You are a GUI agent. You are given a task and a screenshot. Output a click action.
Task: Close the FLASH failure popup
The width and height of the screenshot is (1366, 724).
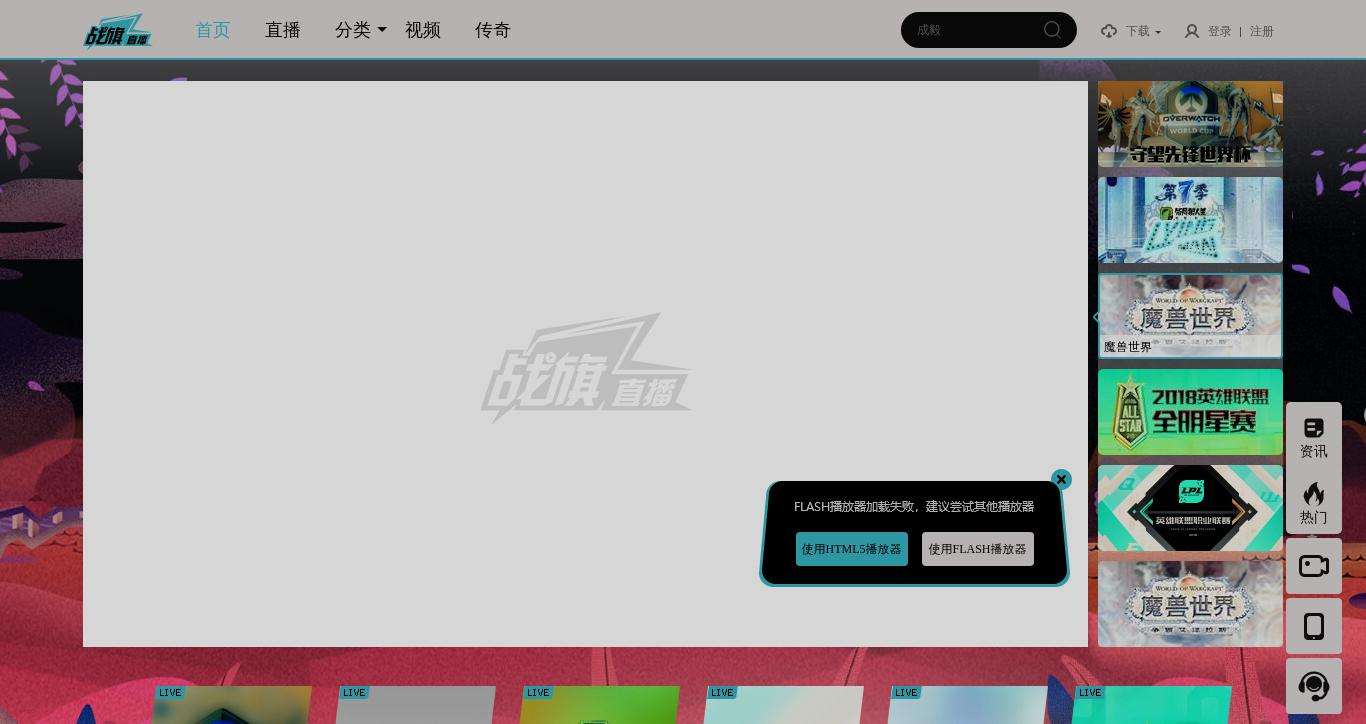(x=1061, y=480)
